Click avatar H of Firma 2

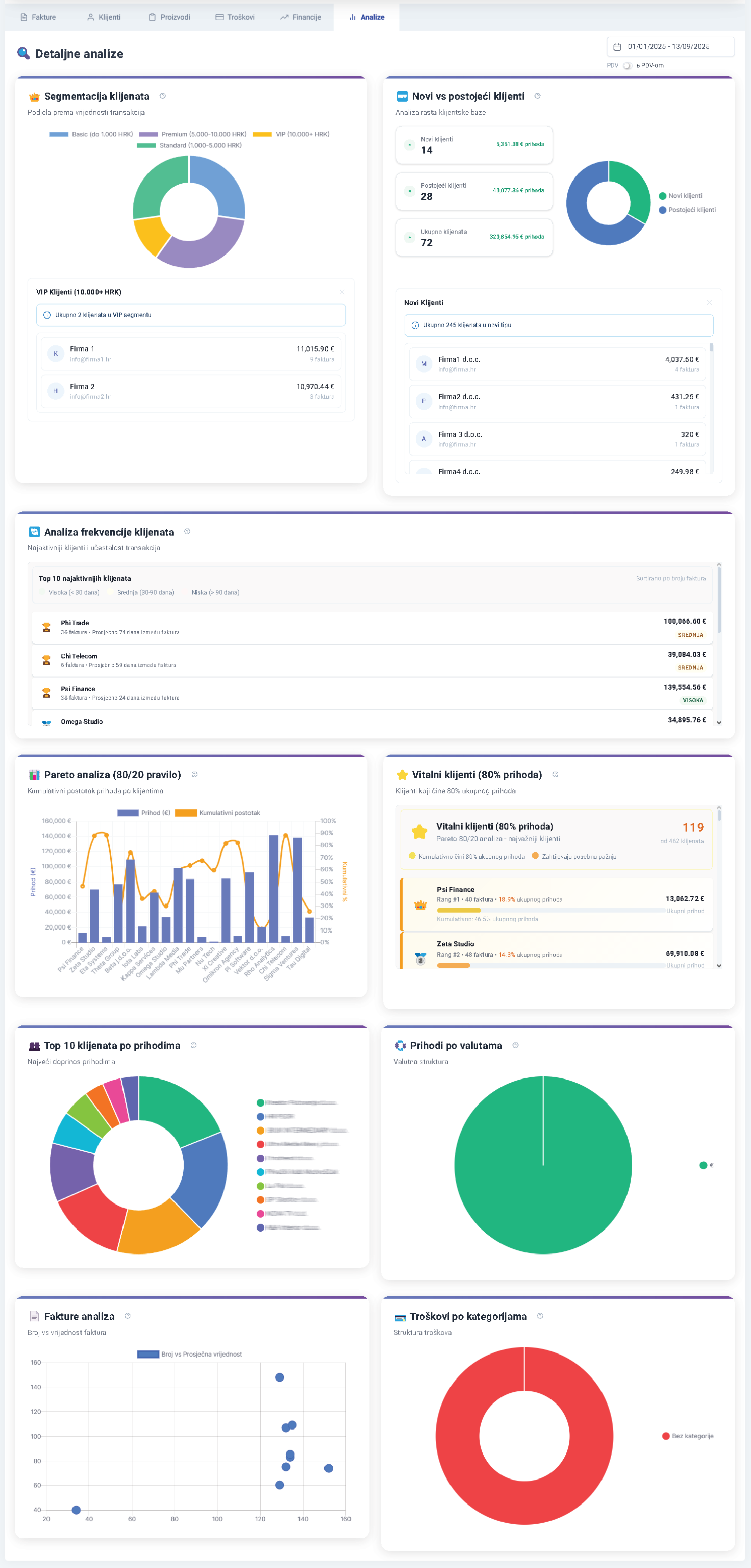[x=55, y=392]
